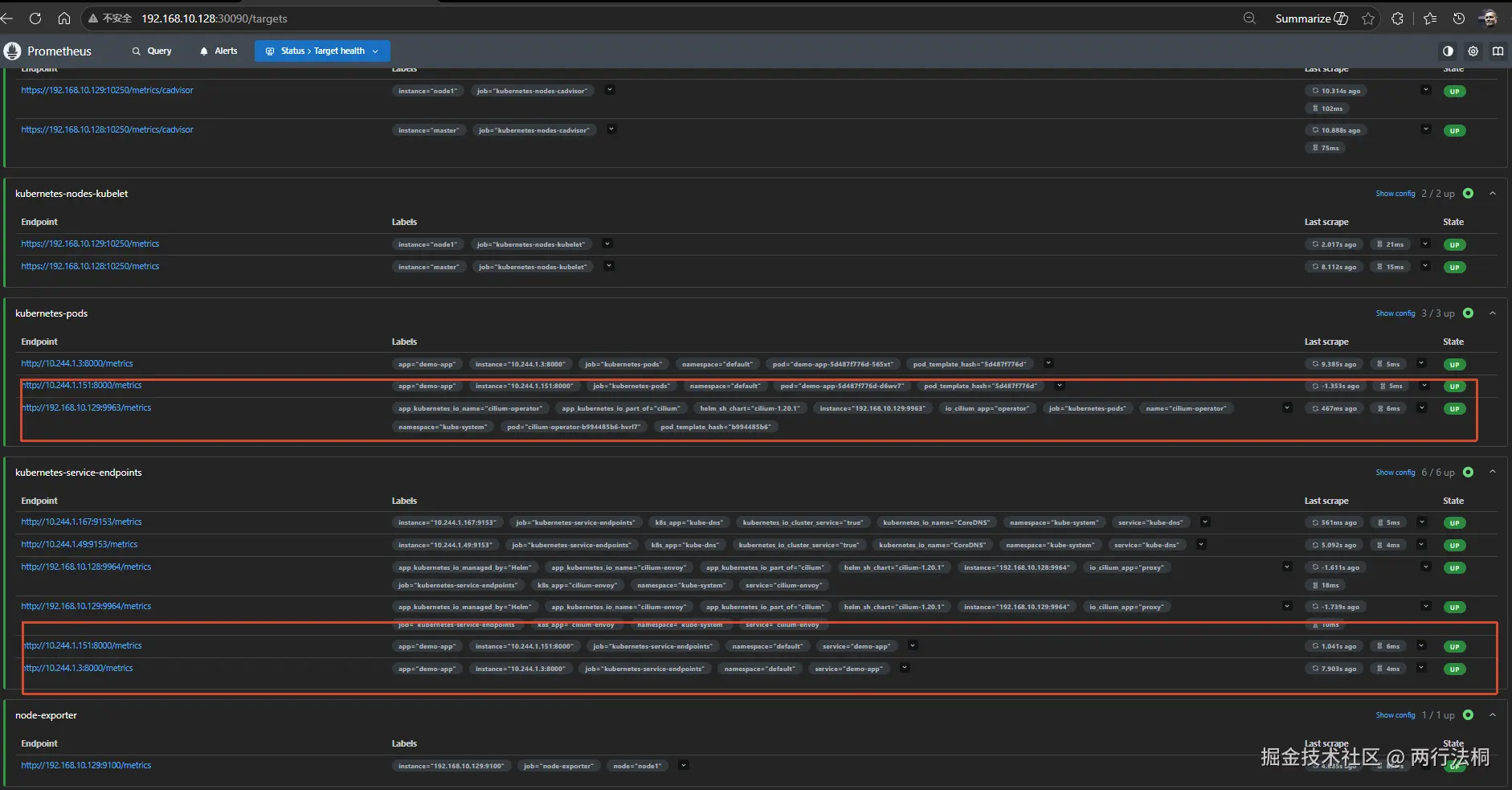This screenshot has height=790, width=1512.
Task: Open the Alerts menu
Action: [219, 51]
